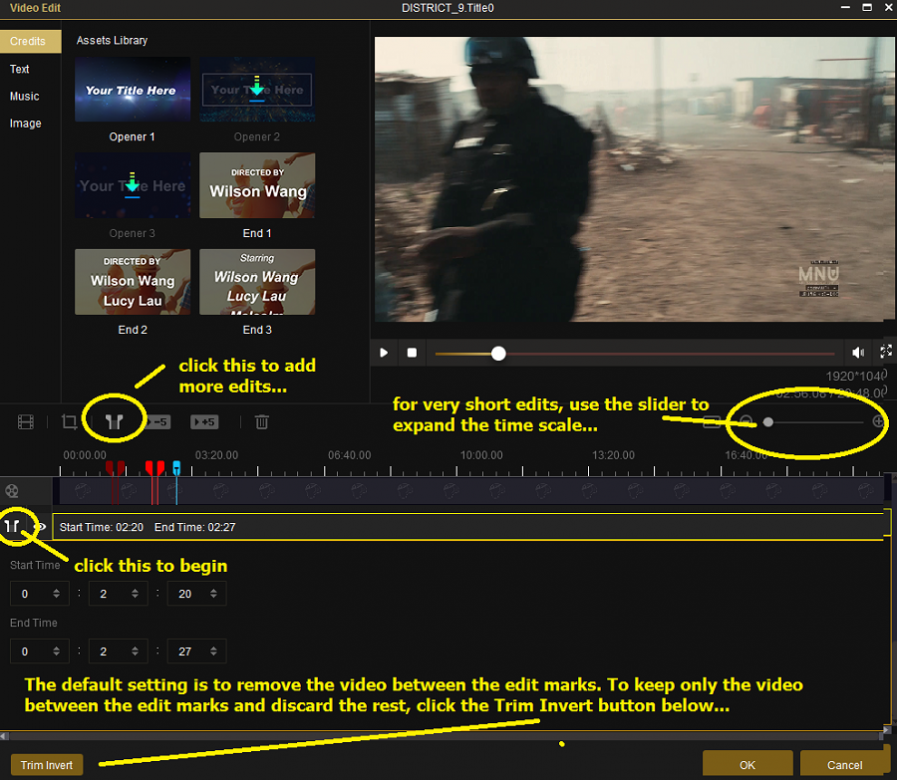Viewport: 897px width, 780px height.
Task: Click the Start Time seconds stepper arrows
Action: [x=213, y=593]
